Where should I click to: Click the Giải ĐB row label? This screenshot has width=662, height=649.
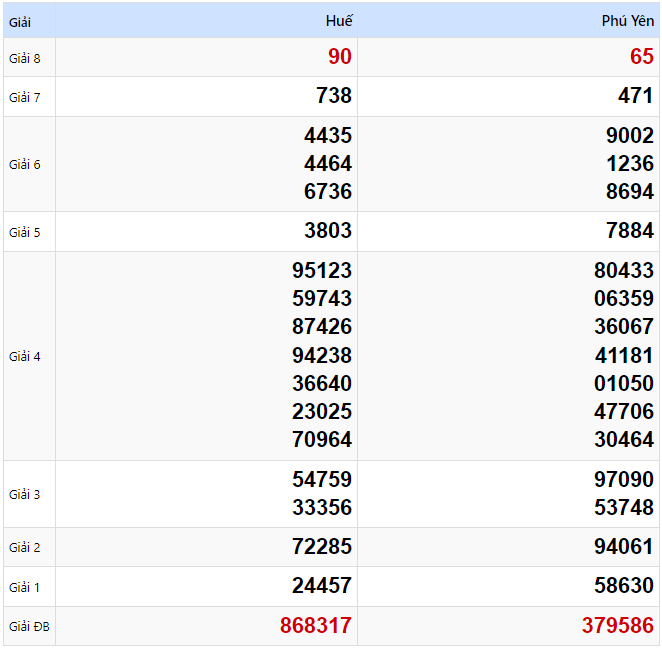[x=28, y=627]
